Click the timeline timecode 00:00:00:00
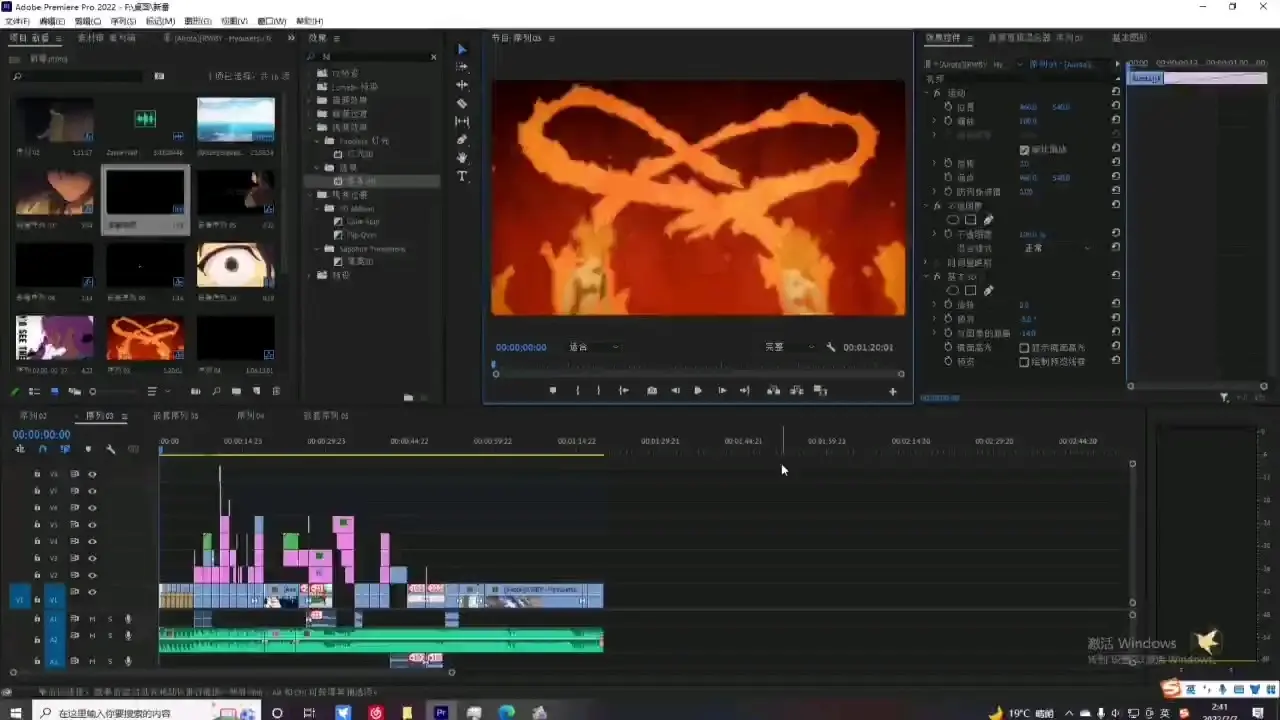 [x=41, y=435]
